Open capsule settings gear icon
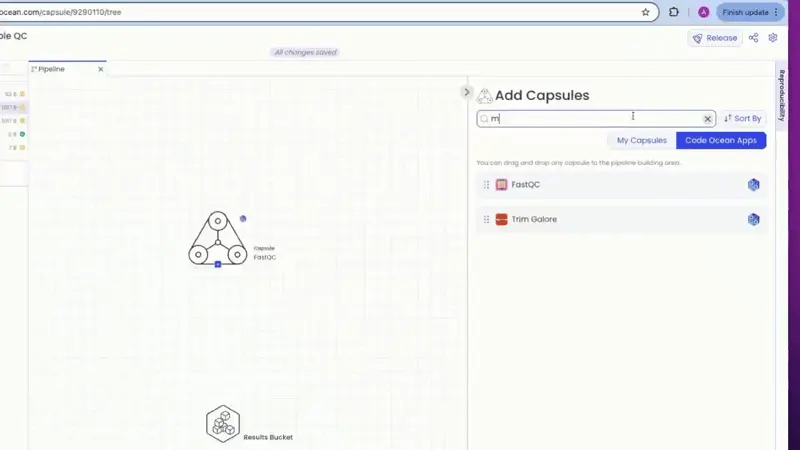 coord(773,38)
